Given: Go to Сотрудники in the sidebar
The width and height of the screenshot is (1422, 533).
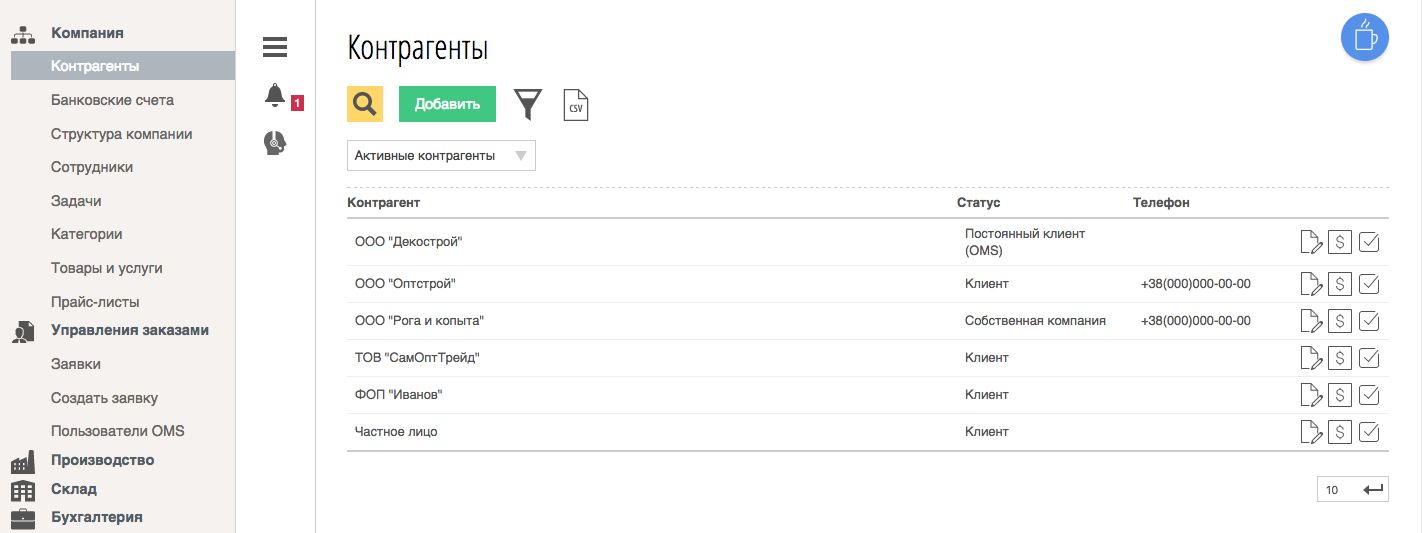Looking at the screenshot, I should pos(92,167).
